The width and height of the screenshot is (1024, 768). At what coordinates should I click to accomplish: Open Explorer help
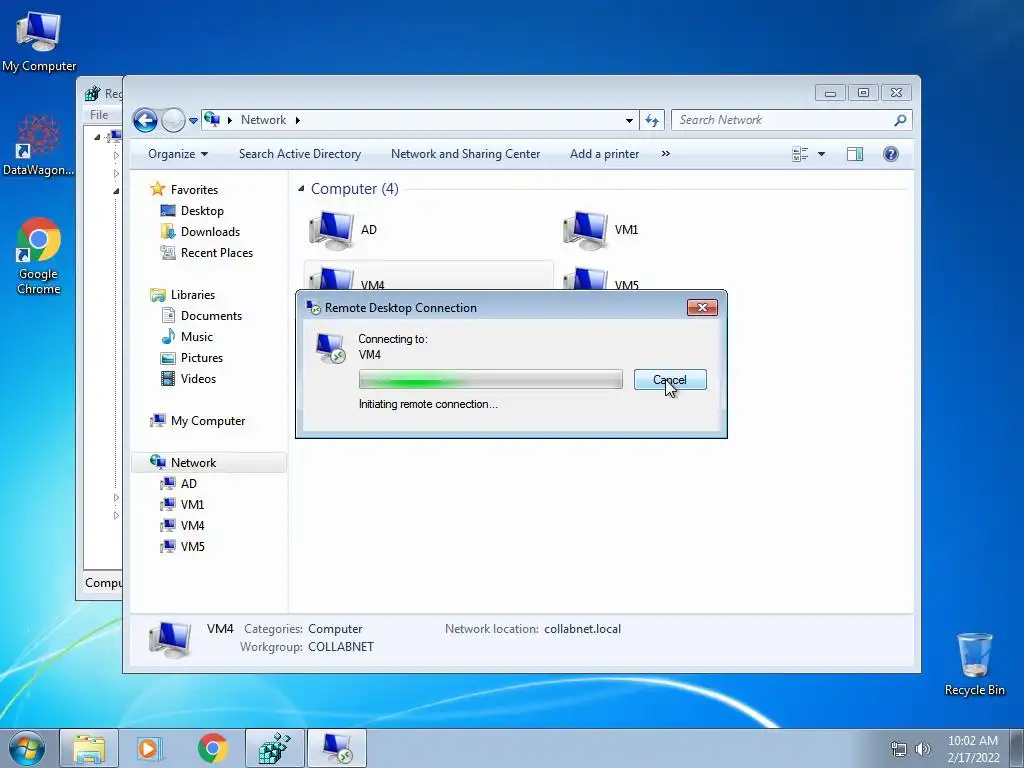(x=891, y=154)
